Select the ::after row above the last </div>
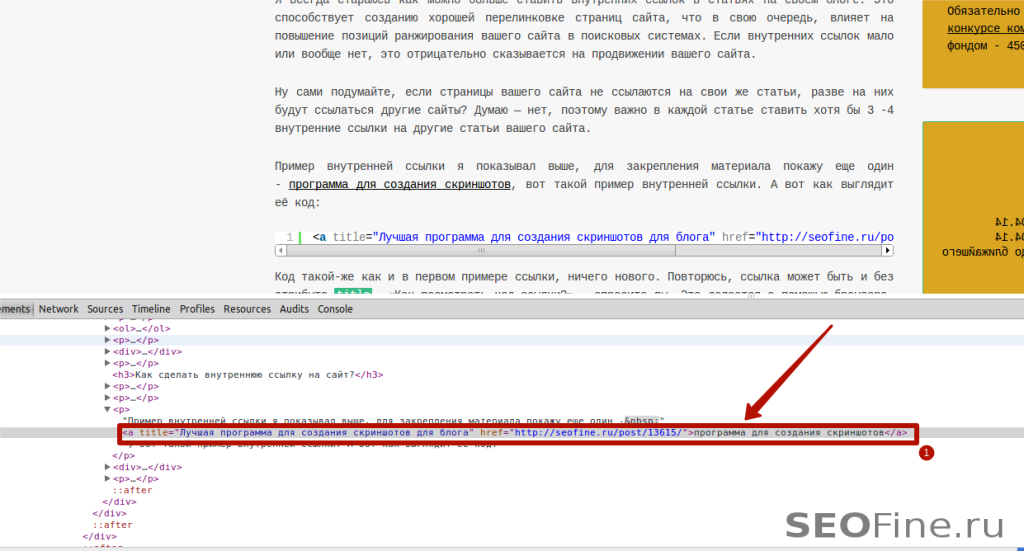This screenshot has height=551, width=1024. click(112, 525)
